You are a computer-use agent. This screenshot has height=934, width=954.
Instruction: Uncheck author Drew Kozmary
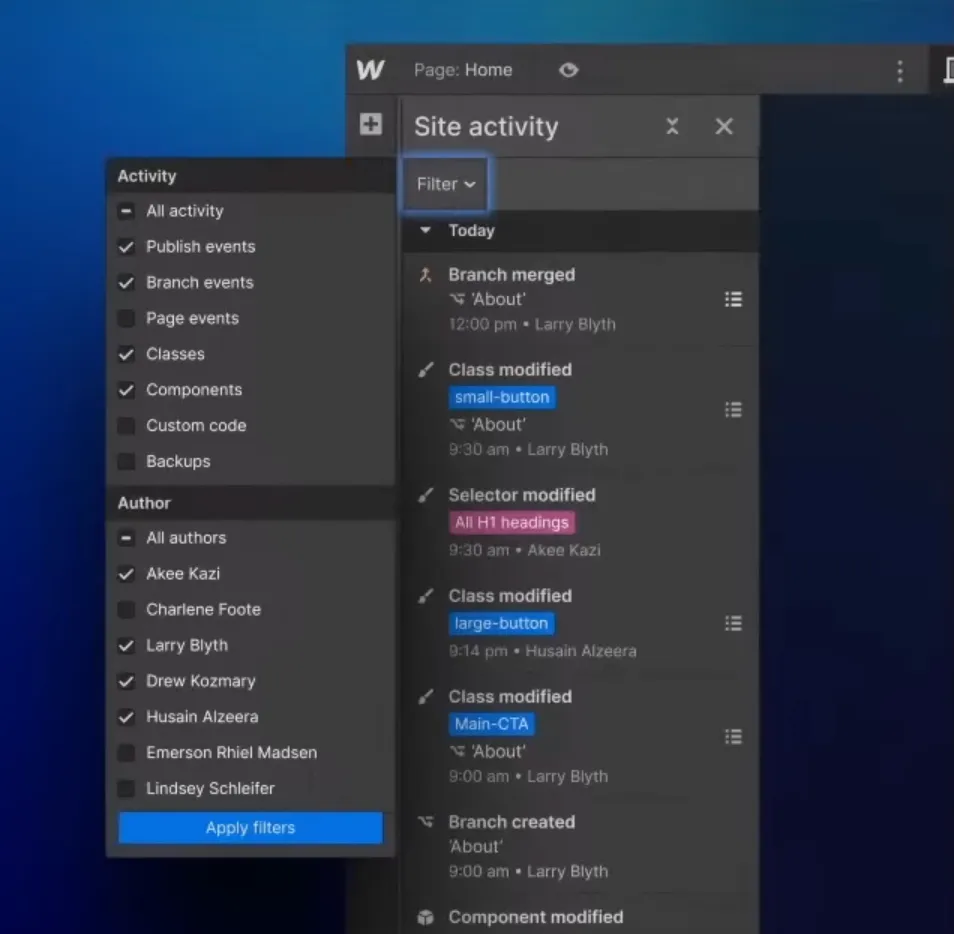coord(126,681)
